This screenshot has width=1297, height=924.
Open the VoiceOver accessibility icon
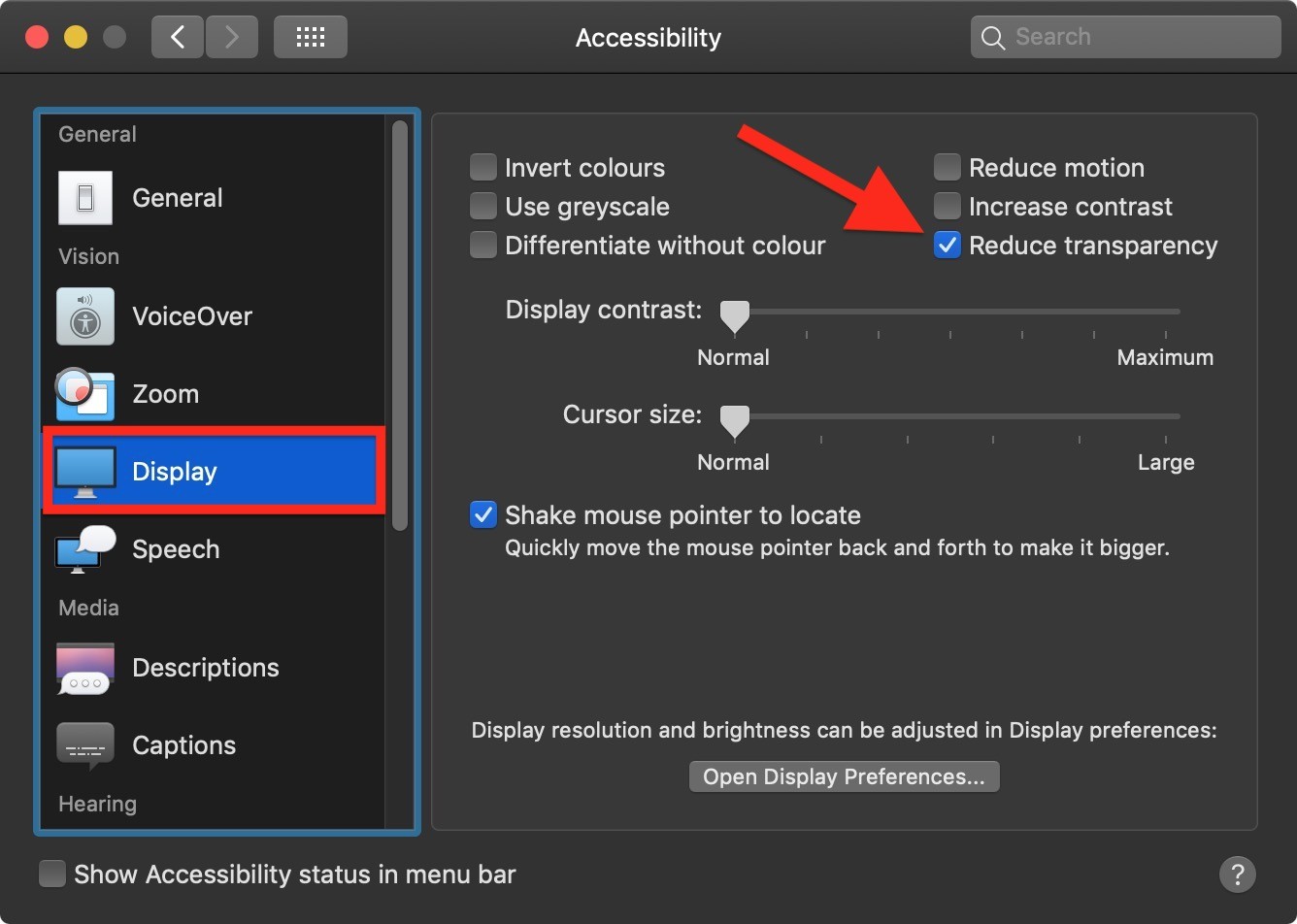coord(85,316)
